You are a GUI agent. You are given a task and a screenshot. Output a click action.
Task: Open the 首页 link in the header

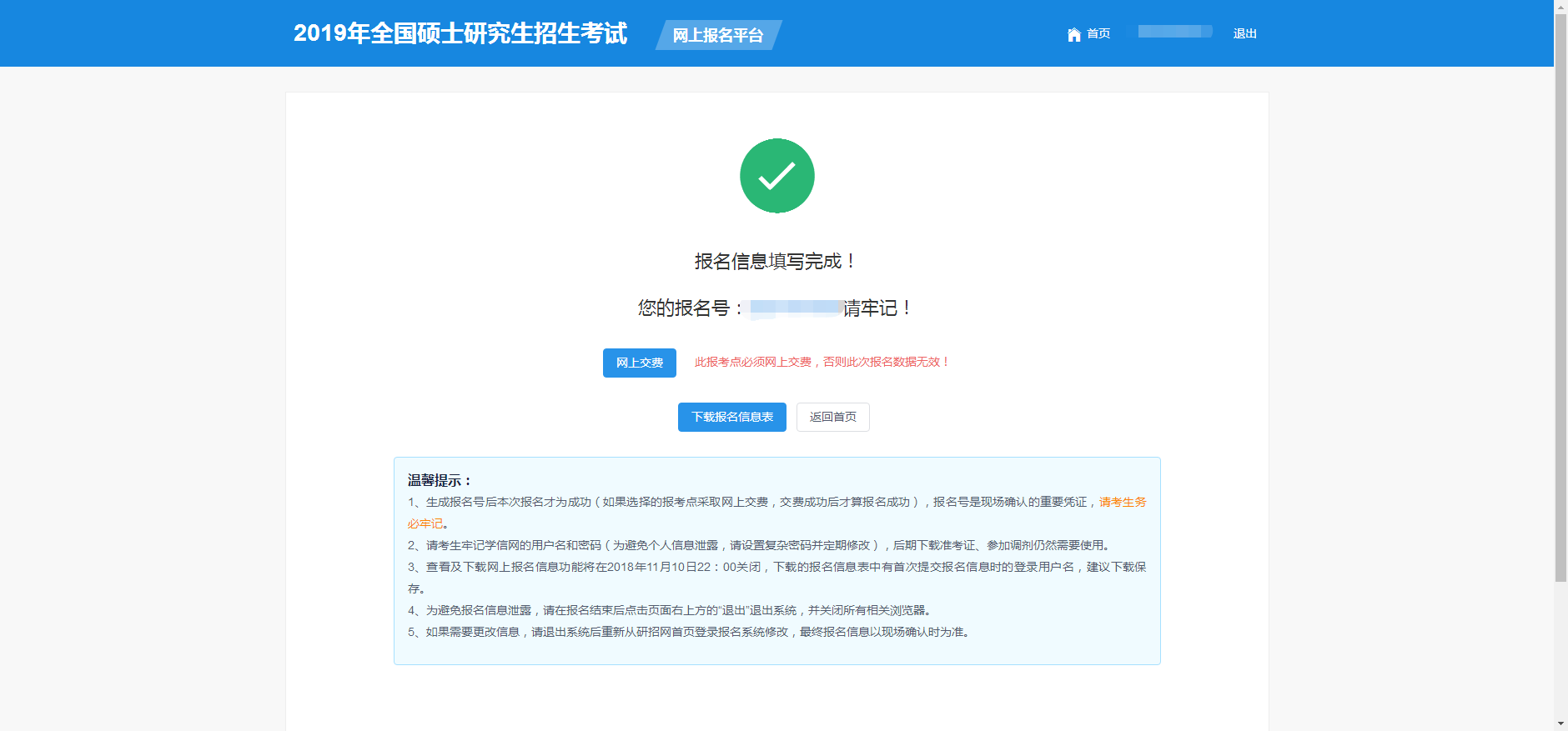[x=1098, y=34]
